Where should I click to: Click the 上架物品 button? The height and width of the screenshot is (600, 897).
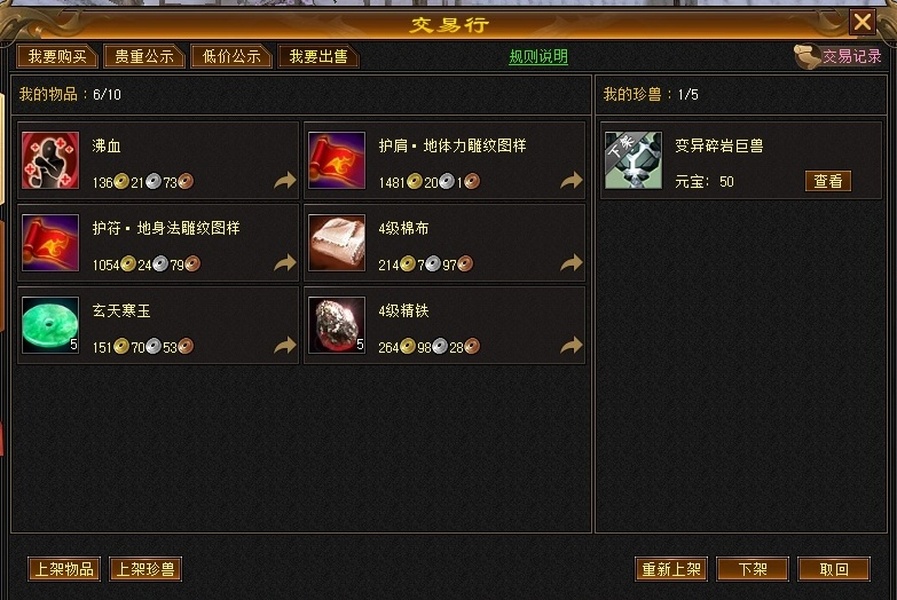coord(64,569)
